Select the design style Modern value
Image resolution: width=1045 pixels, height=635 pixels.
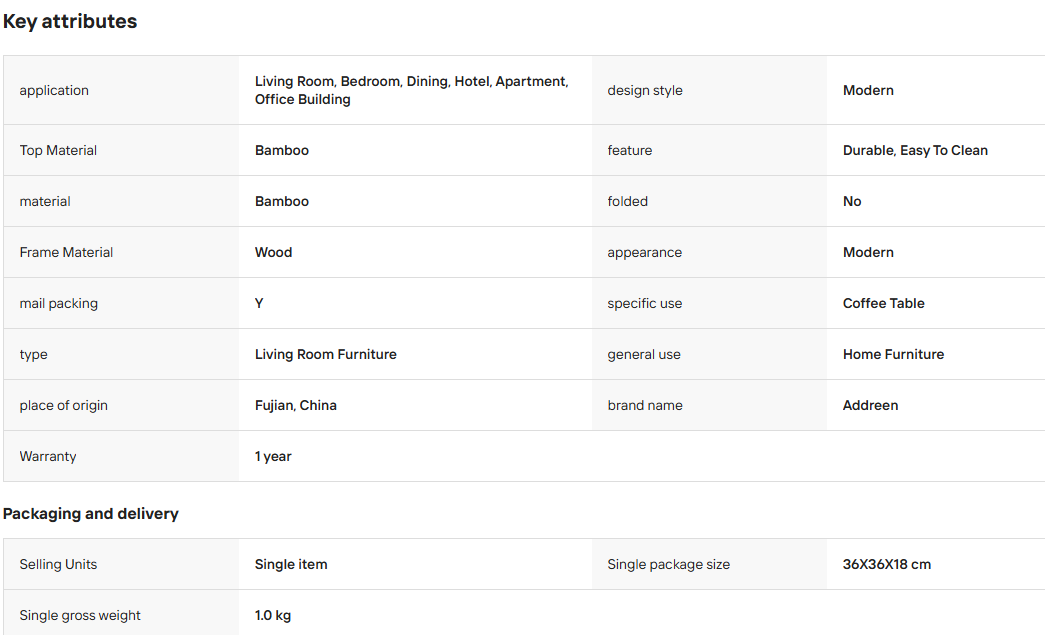[x=868, y=91]
